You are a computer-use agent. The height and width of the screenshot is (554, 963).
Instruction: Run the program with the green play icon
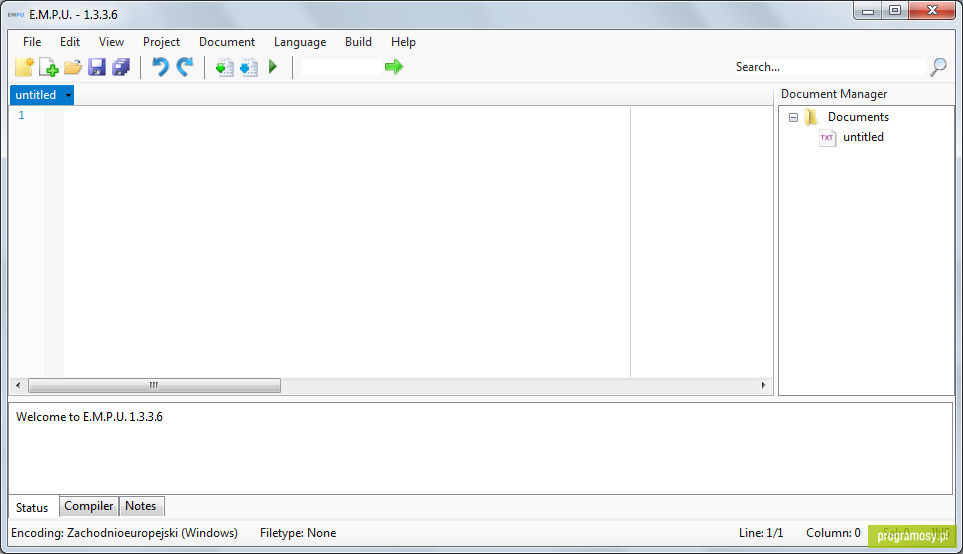pyautogui.click(x=273, y=66)
